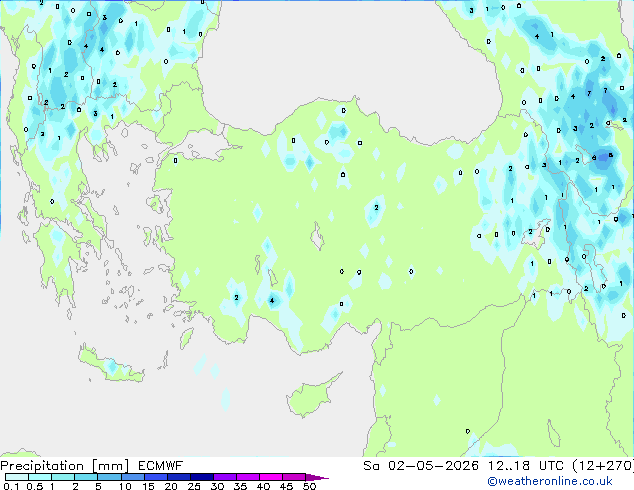The width and height of the screenshot is (634, 490).
Task: Click the legend swatch between 1 and 2
Action: pyautogui.click(x=63, y=477)
